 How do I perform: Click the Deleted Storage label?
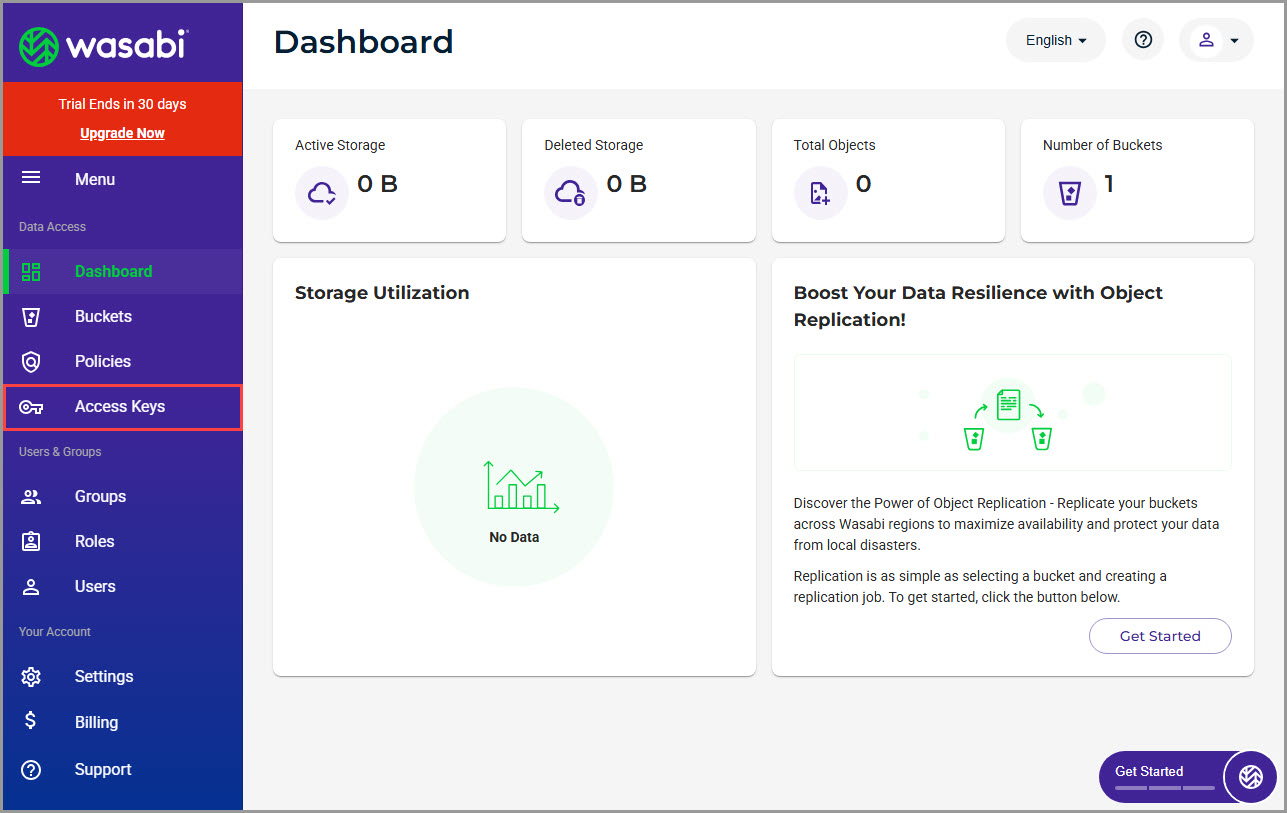pos(594,145)
